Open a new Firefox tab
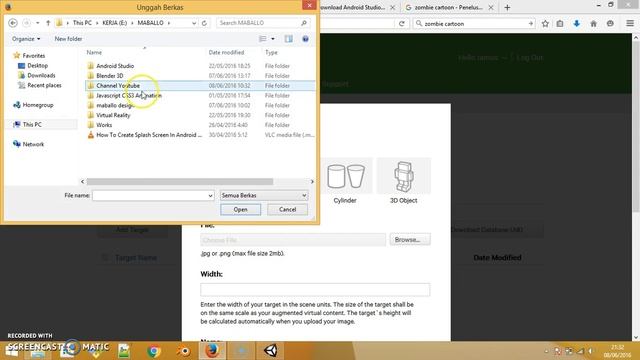Viewport: 640px width, 360px height. (507, 7)
